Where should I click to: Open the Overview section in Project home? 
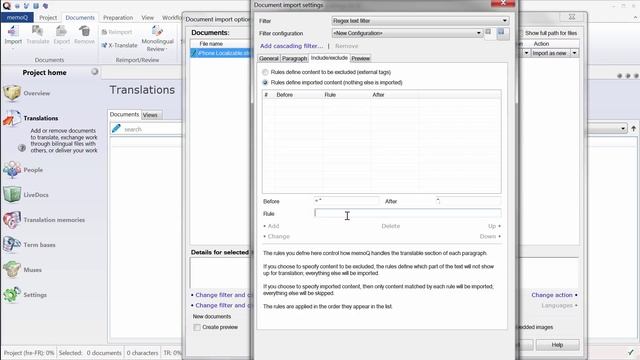tap(12, 93)
